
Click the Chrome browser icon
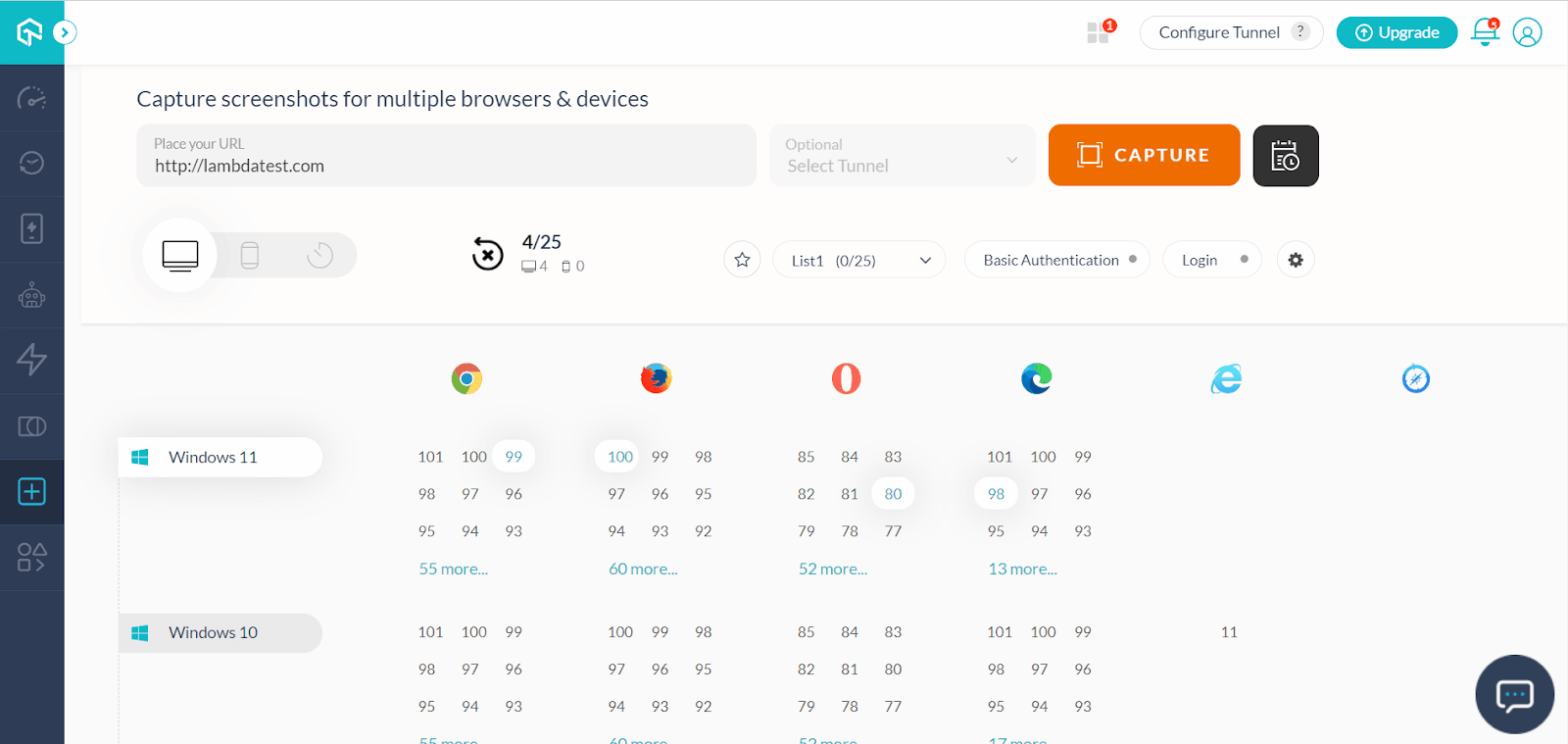(466, 378)
